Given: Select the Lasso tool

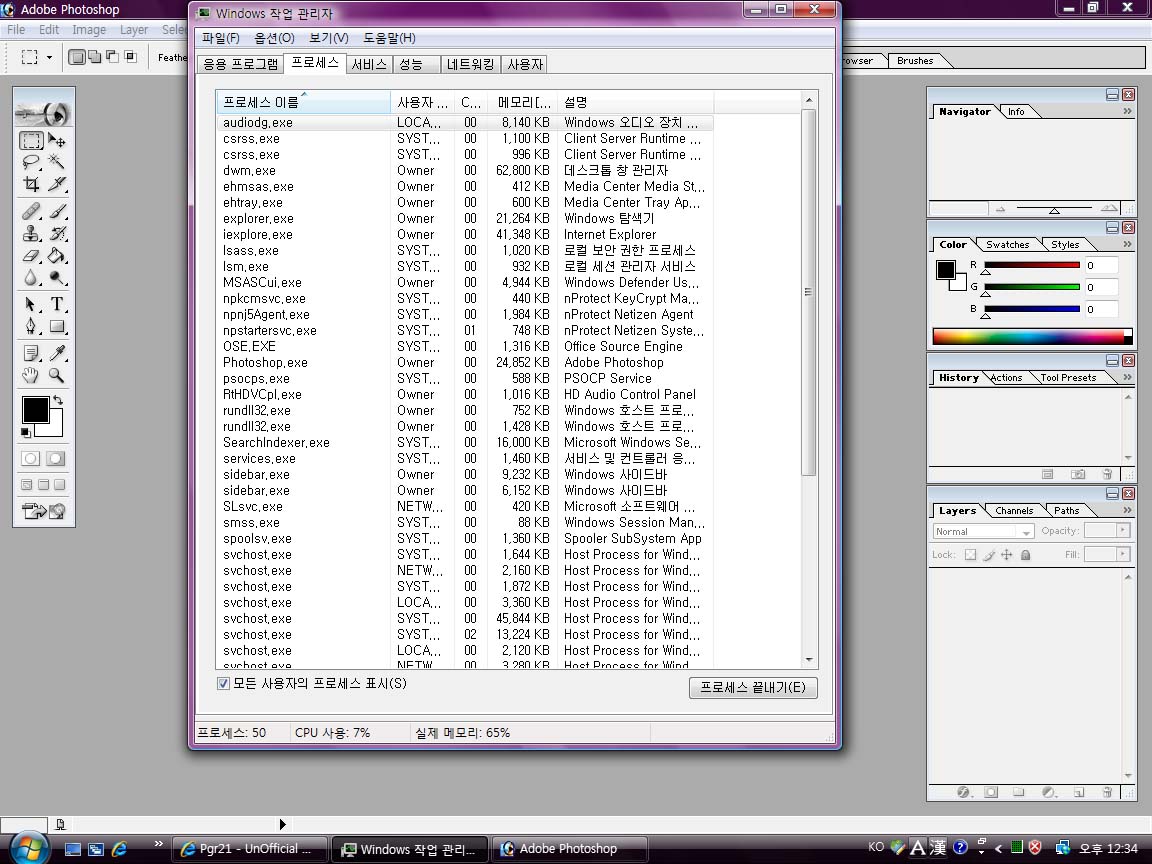Looking at the screenshot, I should [x=31, y=162].
